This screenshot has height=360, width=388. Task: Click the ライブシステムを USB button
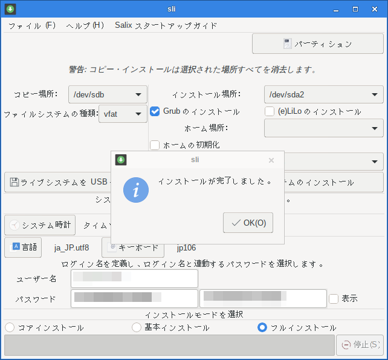(57, 182)
